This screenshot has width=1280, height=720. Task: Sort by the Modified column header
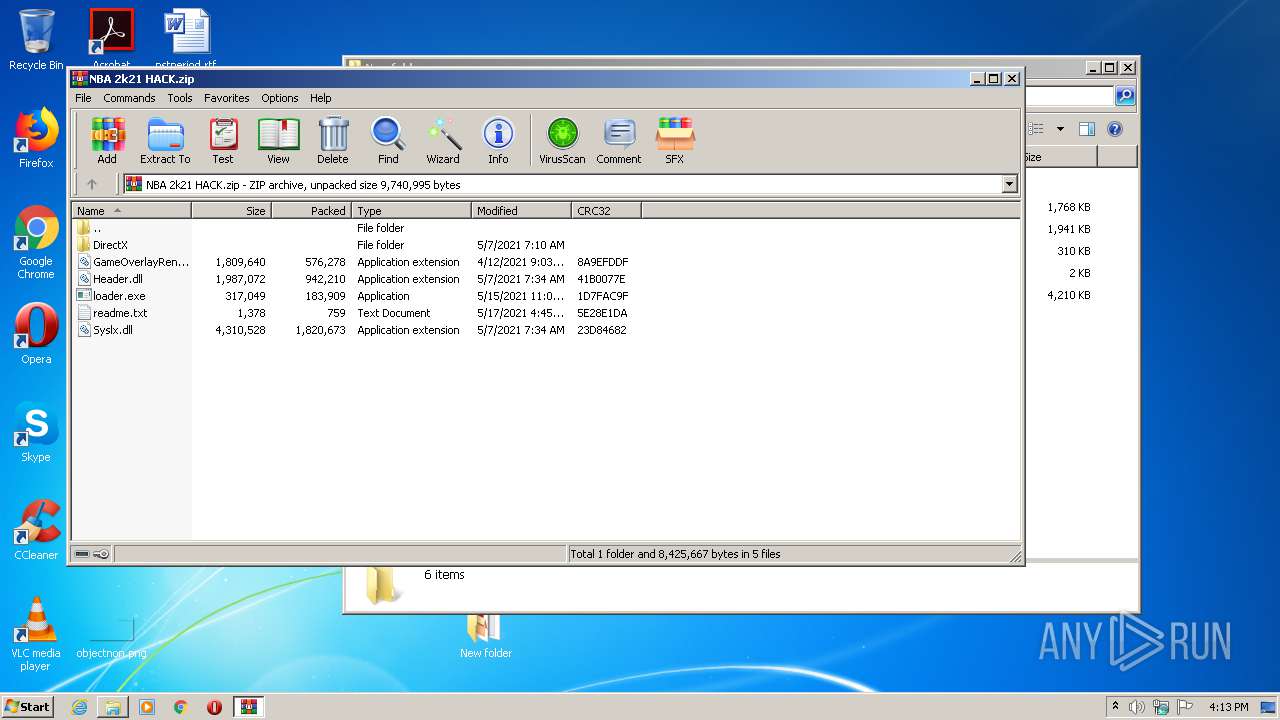coord(521,211)
